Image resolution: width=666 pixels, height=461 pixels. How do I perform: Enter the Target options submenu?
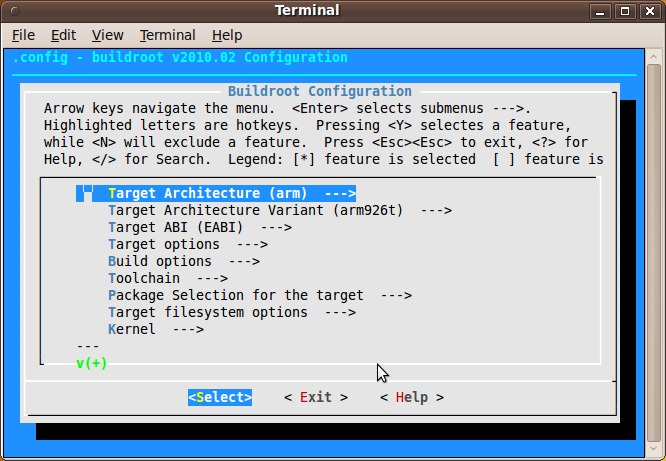tap(187, 245)
